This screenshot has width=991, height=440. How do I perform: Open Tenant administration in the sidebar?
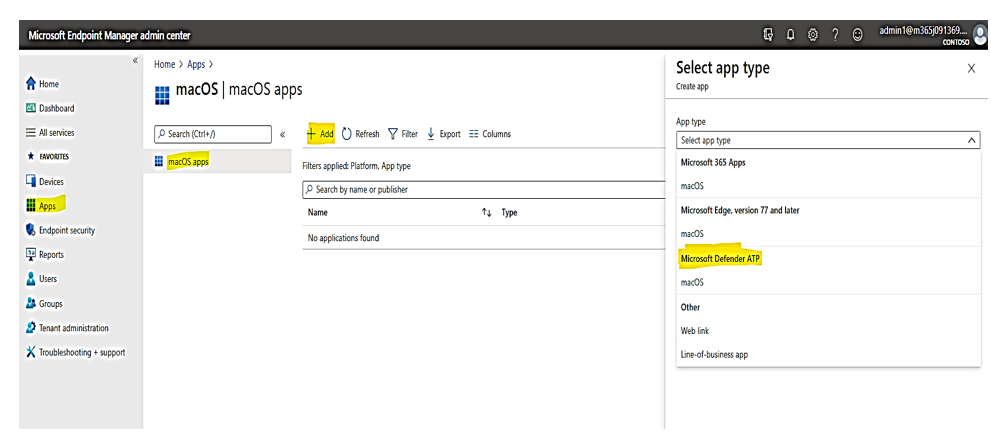[67, 328]
